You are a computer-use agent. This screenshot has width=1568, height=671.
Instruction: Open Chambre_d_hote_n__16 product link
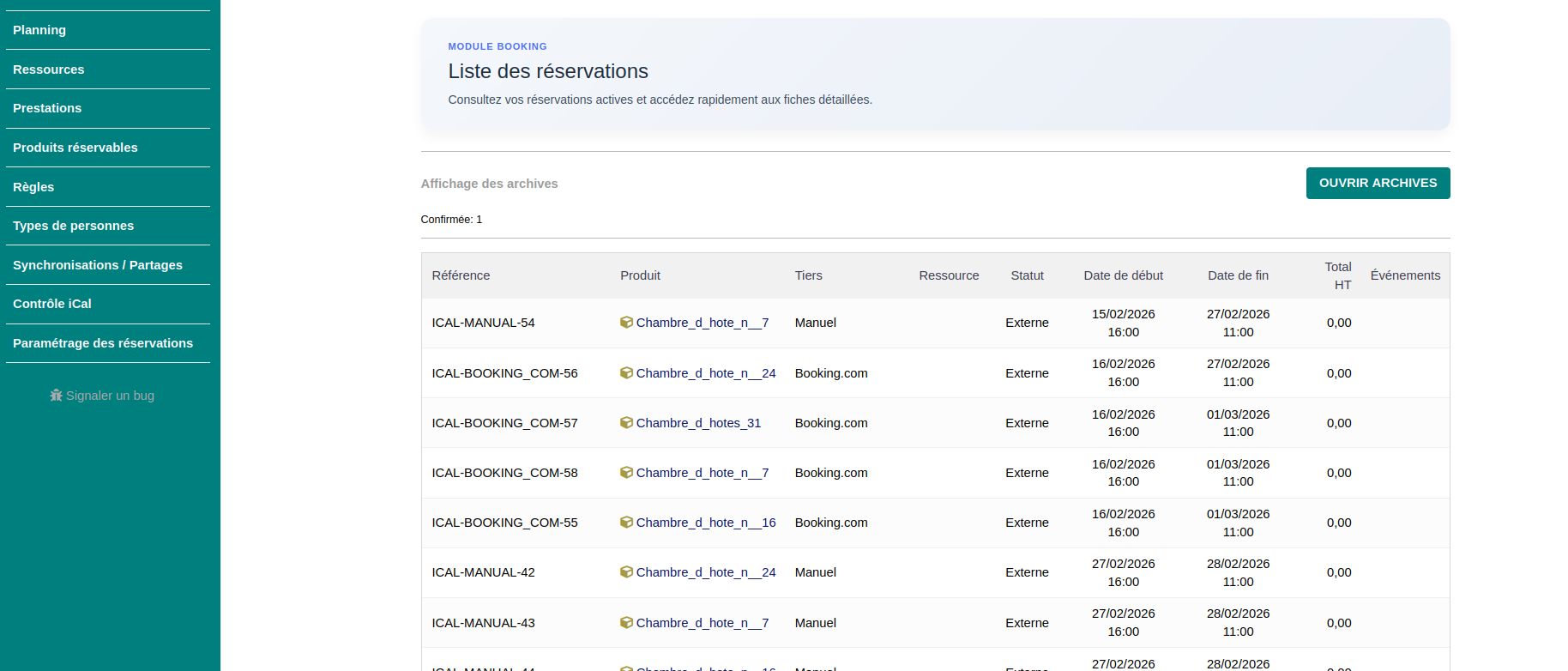click(x=705, y=523)
